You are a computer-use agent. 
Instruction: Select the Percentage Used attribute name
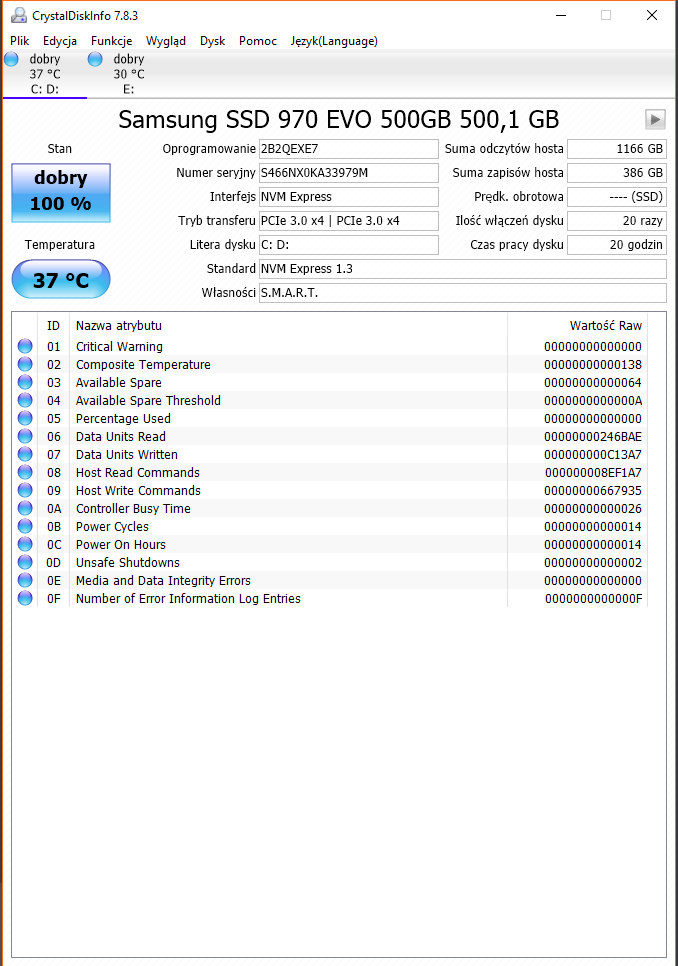pos(123,419)
